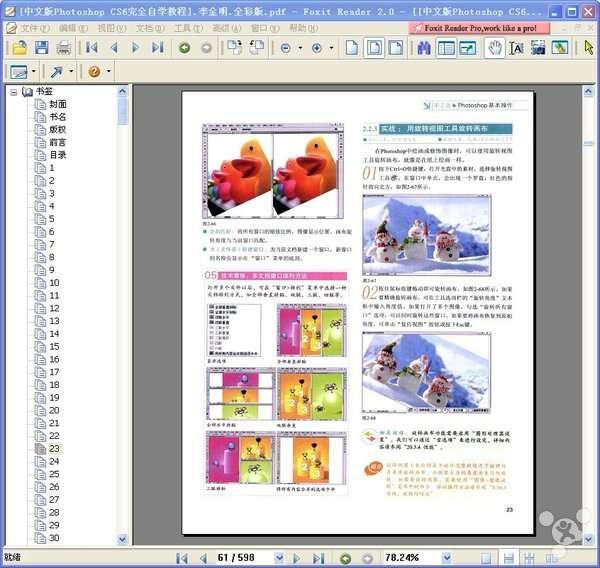Select the snapshot camera tool
Image resolution: width=600 pixels, height=568 pixels.
538,47
